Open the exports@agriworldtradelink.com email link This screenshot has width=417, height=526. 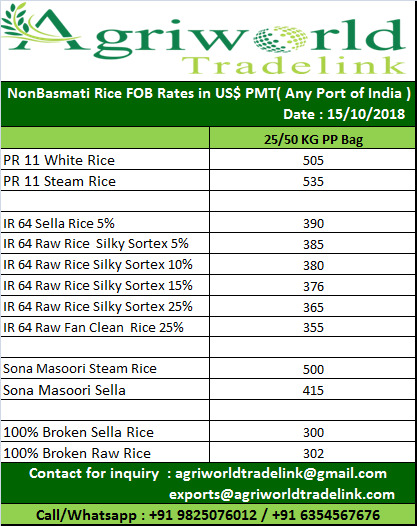click(282, 494)
